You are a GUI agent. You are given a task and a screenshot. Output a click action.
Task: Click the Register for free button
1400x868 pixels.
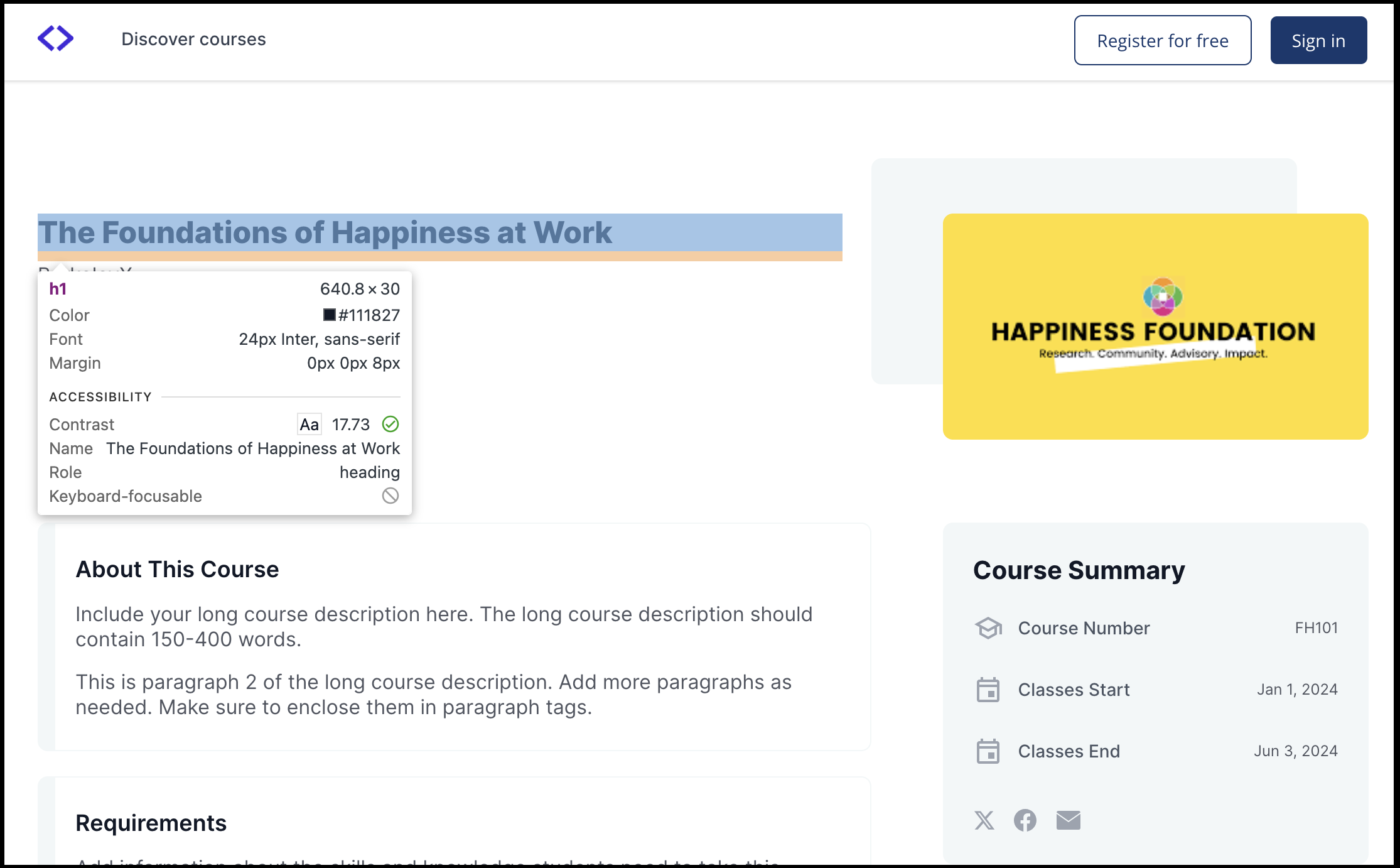pyautogui.click(x=1163, y=40)
